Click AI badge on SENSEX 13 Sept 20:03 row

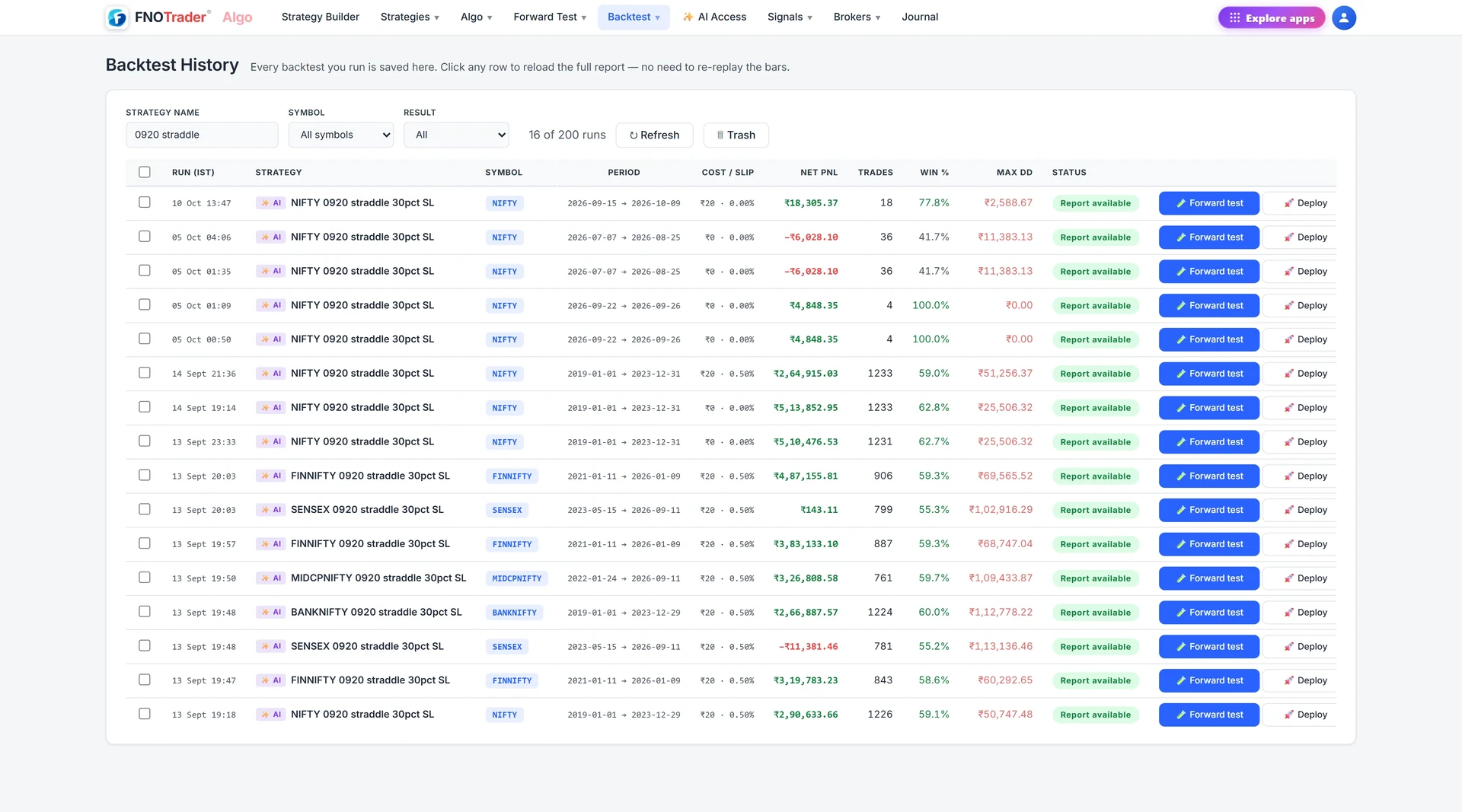(x=271, y=510)
